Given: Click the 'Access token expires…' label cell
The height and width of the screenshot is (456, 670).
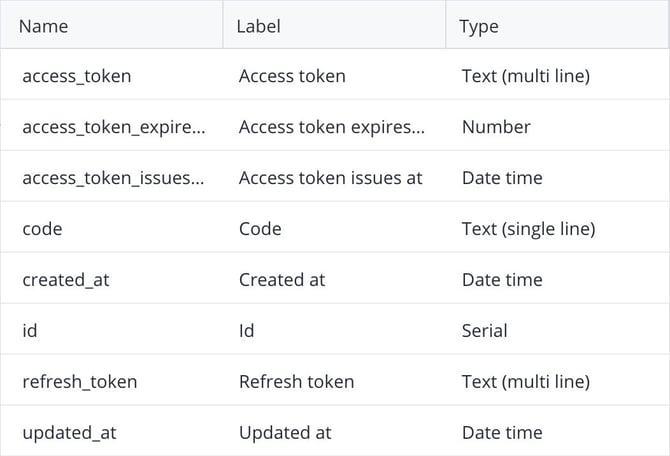Looking at the screenshot, I should click(332, 127).
